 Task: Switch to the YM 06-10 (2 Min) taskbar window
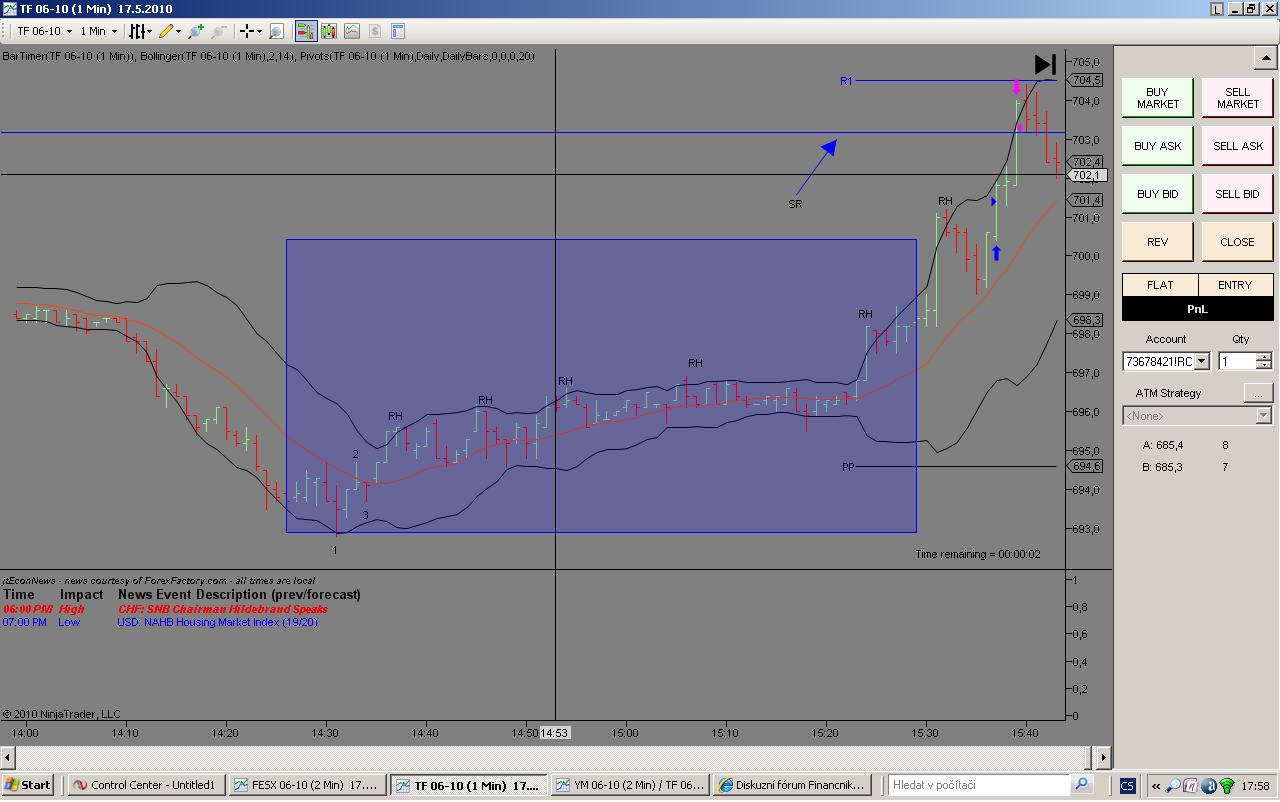[x=630, y=785]
